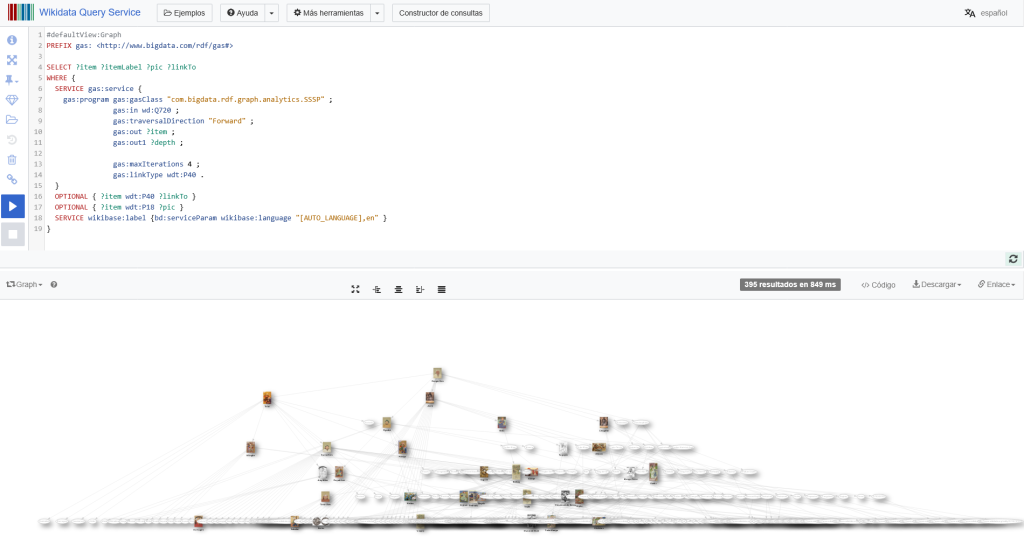Toggle fullscreen editor with the expand icon
The height and width of the screenshot is (551, 1024).
(12, 60)
